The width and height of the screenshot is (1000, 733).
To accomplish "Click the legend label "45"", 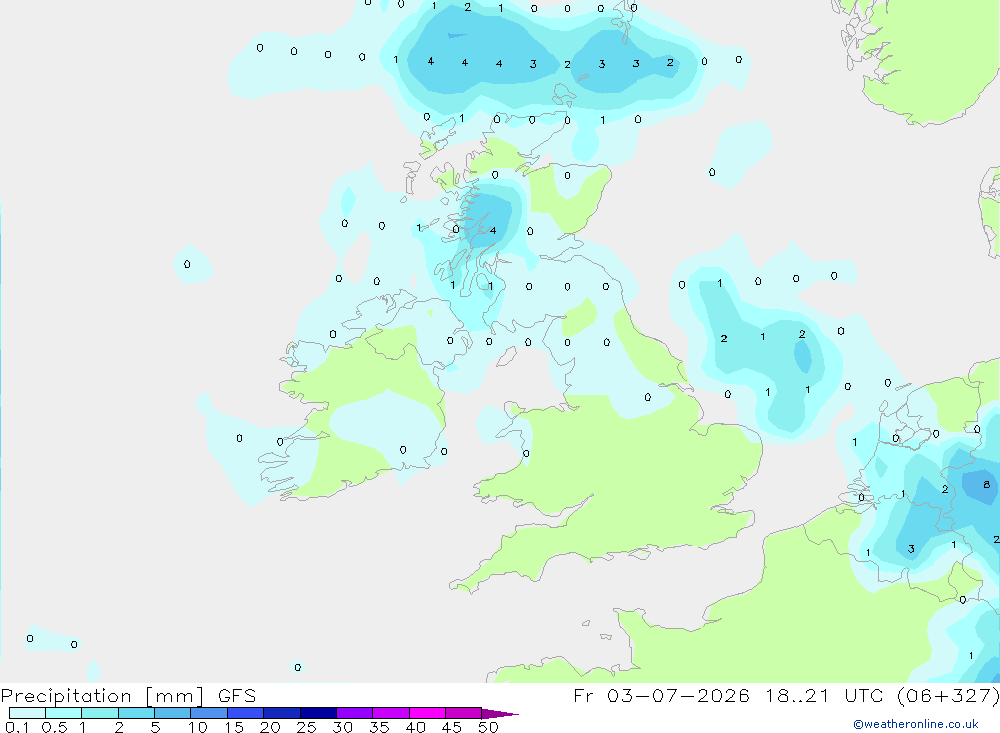I will (x=452, y=727).
